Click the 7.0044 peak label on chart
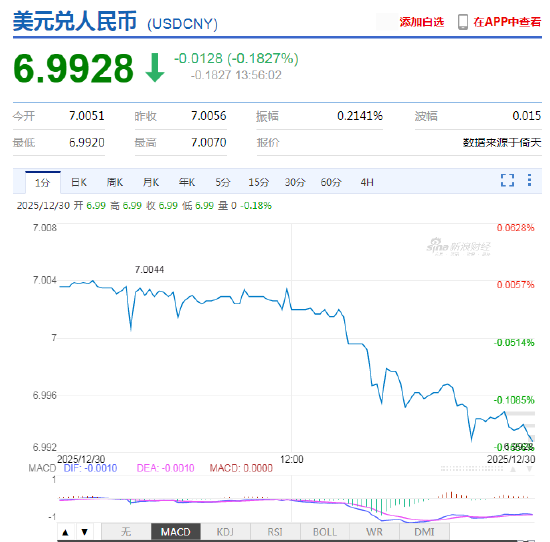Screen dimensions: 550x542 tap(149, 270)
